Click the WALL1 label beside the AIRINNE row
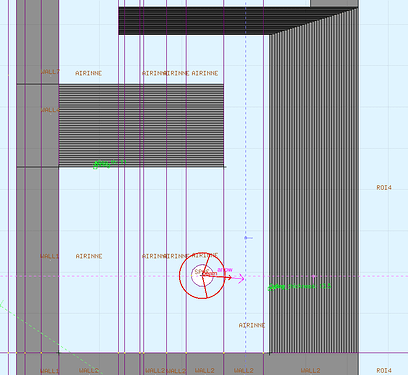This screenshot has height=375, width=408. pos(49,256)
